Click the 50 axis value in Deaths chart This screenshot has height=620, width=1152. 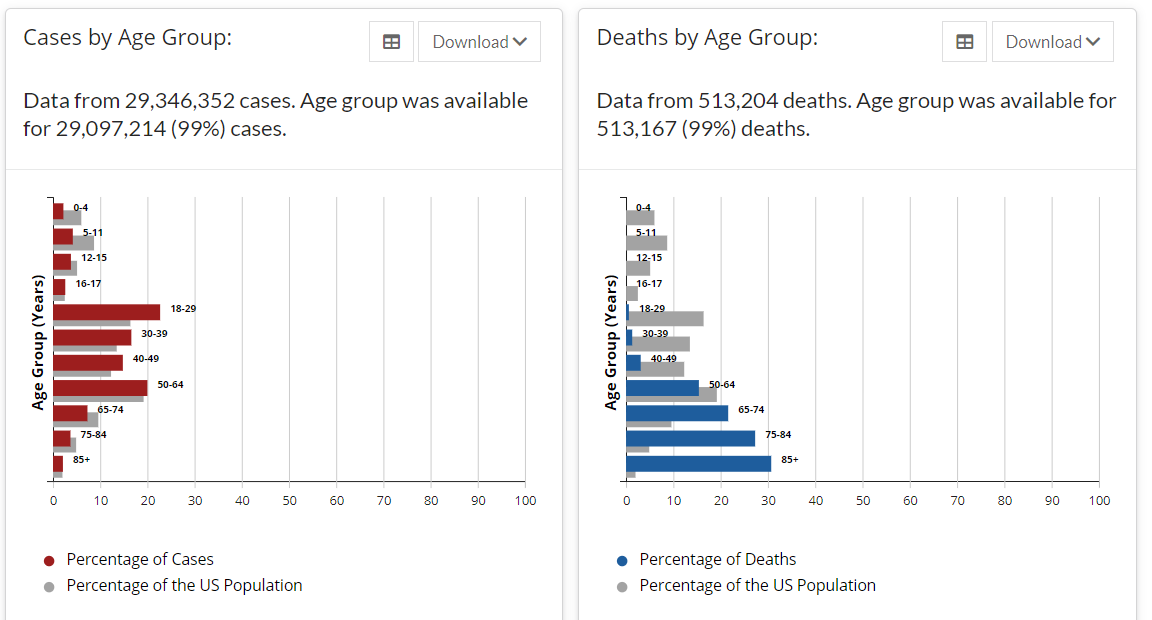(863, 501)
